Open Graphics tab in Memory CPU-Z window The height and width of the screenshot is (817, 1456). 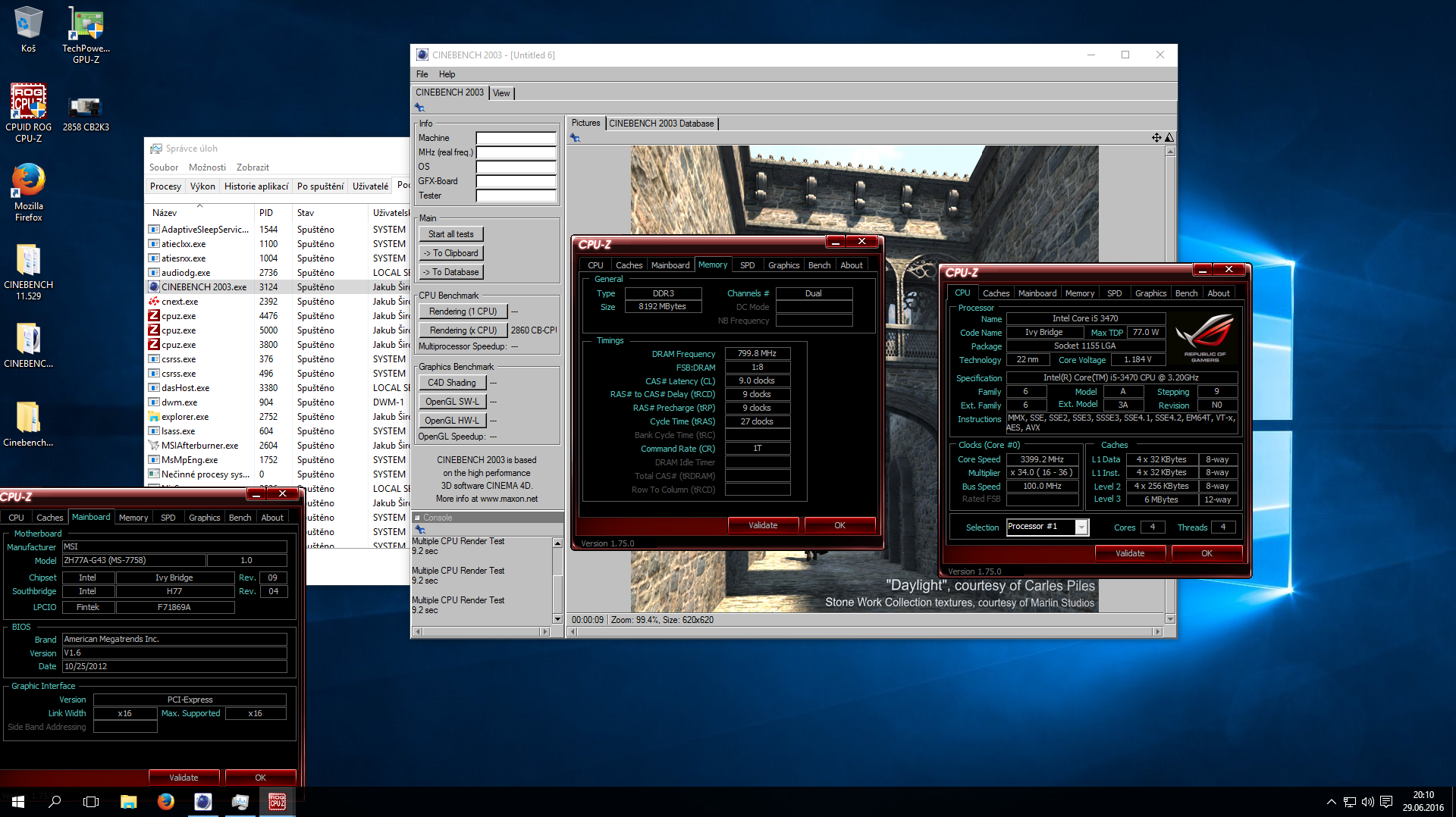(783, 265)
